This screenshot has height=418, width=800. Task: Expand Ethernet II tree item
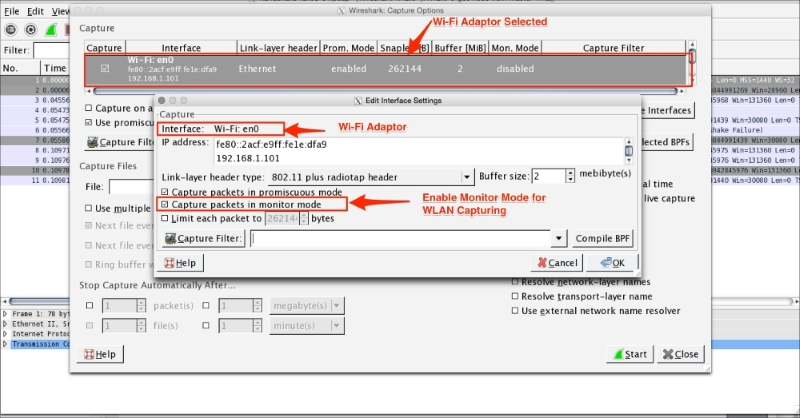tap(5, 324)
